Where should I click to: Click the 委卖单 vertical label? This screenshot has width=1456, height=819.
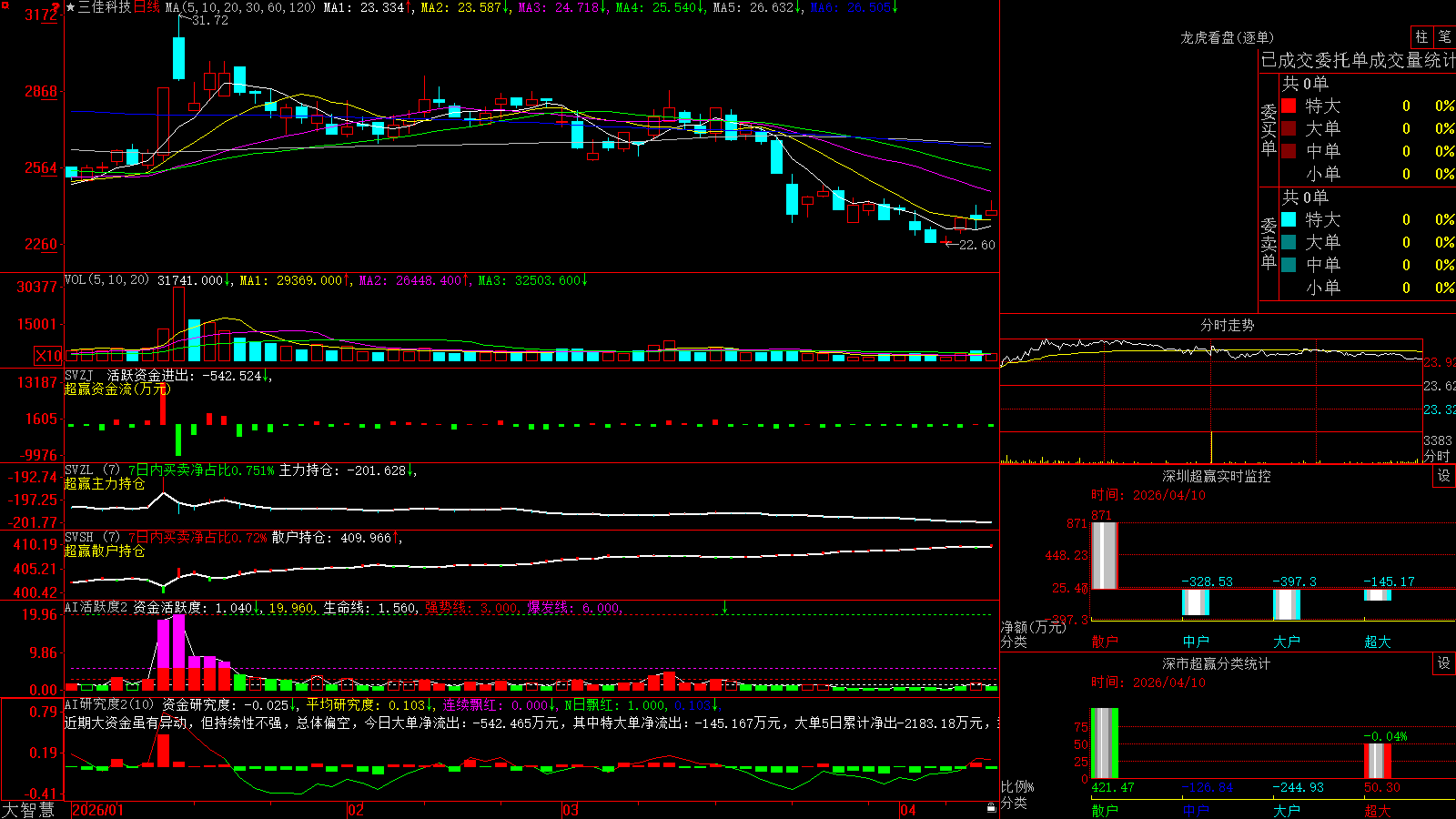point(1269,242)
